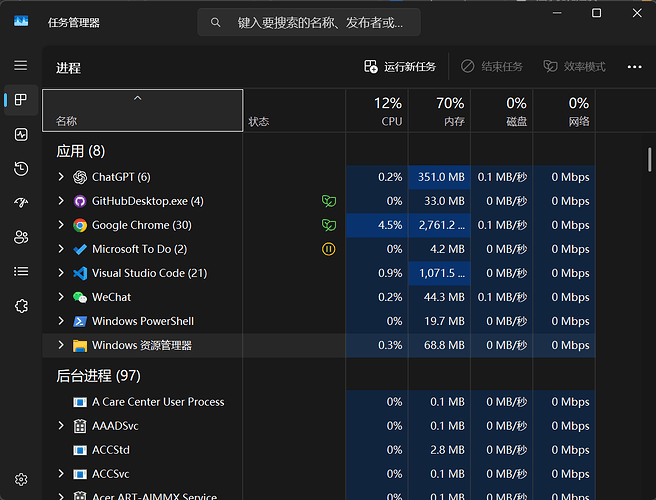Image resolution: width=656 pixels, height=500 pixels.
Task: Click Google Chrome memory value 2,761.2
Action: 441,225
